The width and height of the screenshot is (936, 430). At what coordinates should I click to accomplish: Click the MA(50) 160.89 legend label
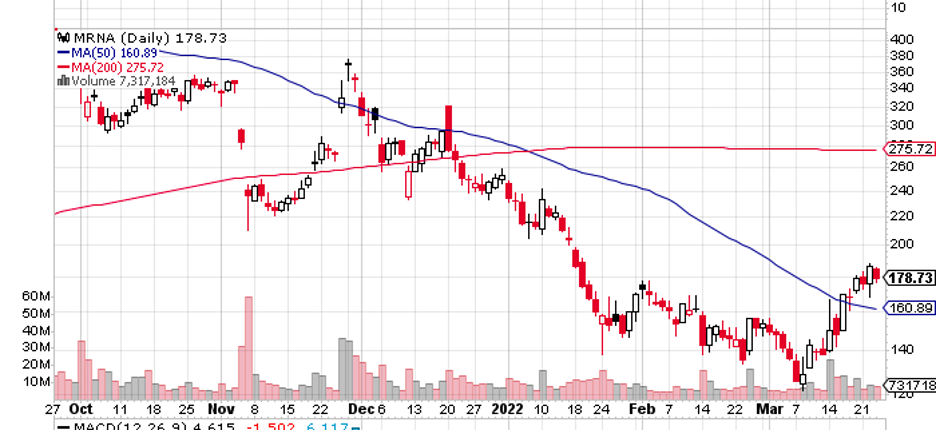(x=117, y=52)
